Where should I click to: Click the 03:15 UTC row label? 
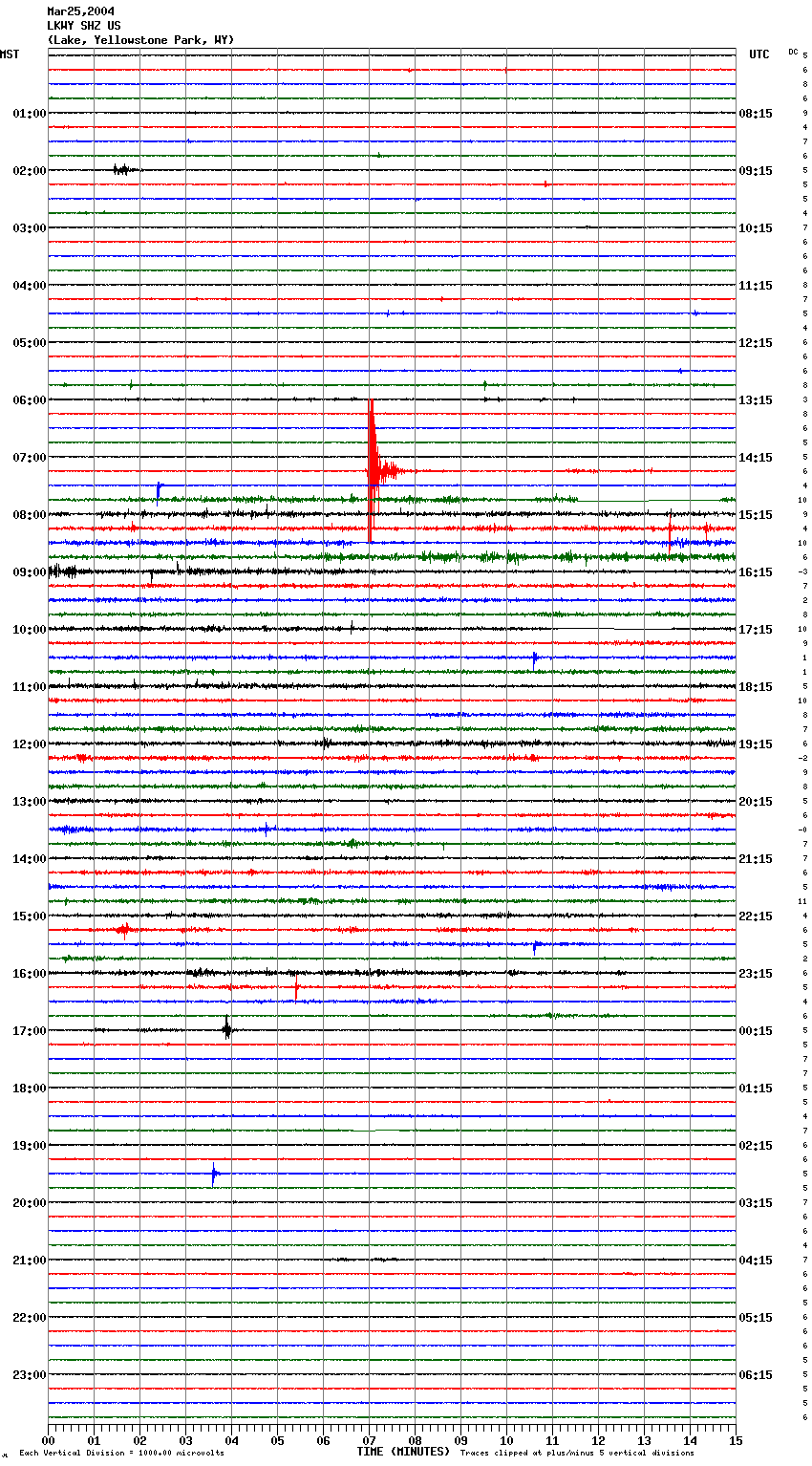(x=756, y=1203)
